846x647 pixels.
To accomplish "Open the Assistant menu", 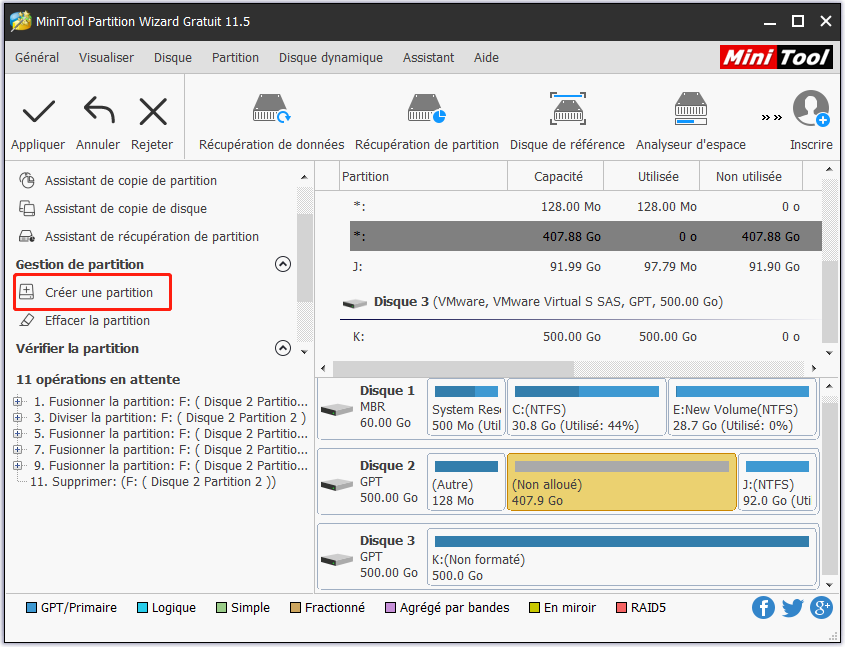I will click(x=428, y=57).
